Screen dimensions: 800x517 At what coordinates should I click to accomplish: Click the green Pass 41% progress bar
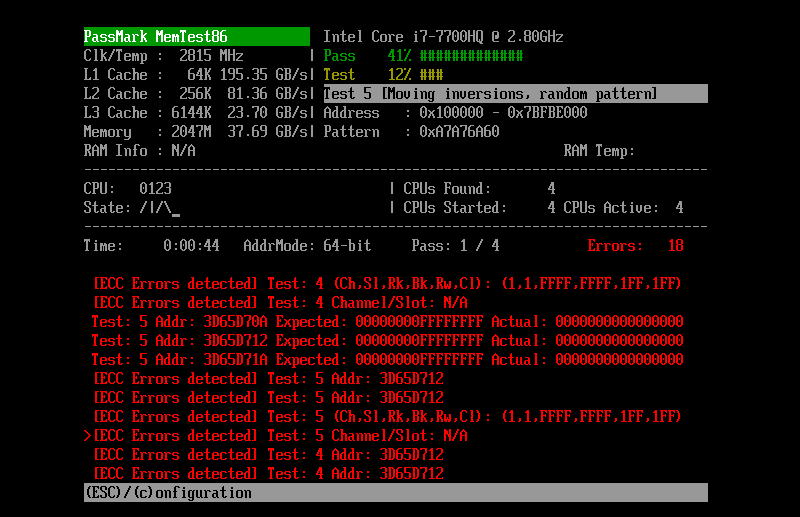pyautogui.click(x=472, y=56)
